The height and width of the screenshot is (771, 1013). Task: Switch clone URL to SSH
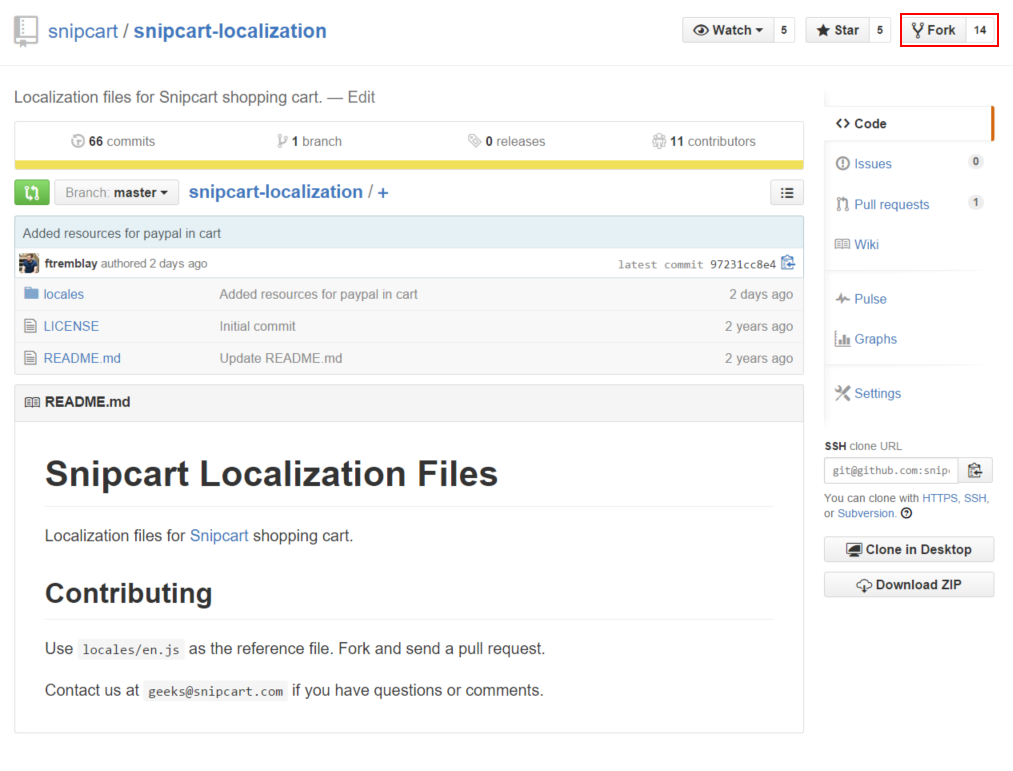pos(975,498)
